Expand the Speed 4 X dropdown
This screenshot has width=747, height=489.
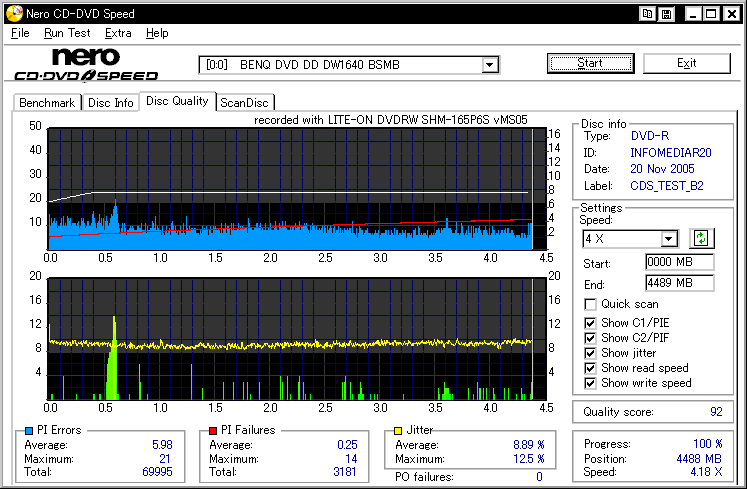(x=669, y=239)
